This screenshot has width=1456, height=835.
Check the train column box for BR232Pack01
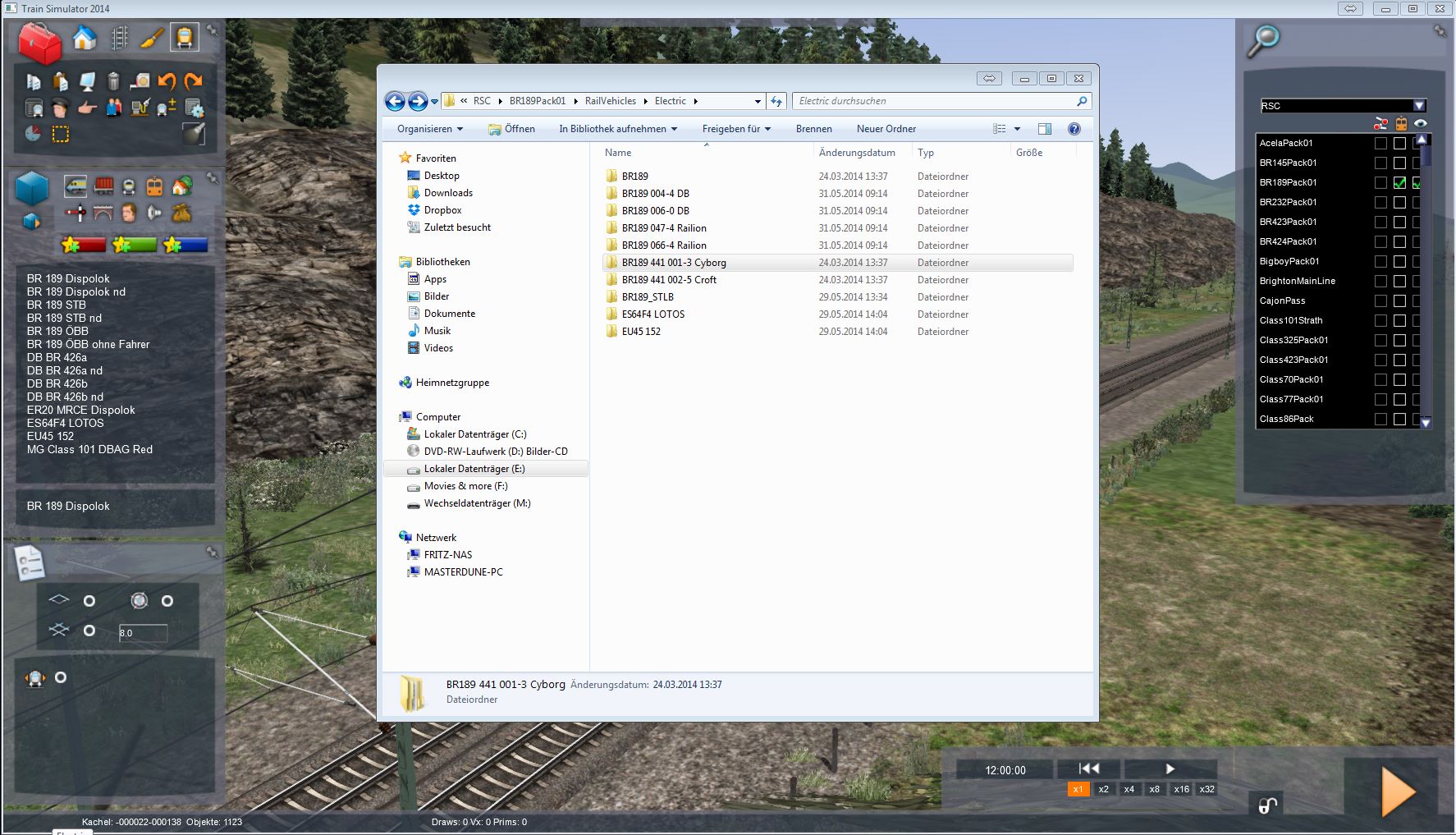(x=1399, y=202)
